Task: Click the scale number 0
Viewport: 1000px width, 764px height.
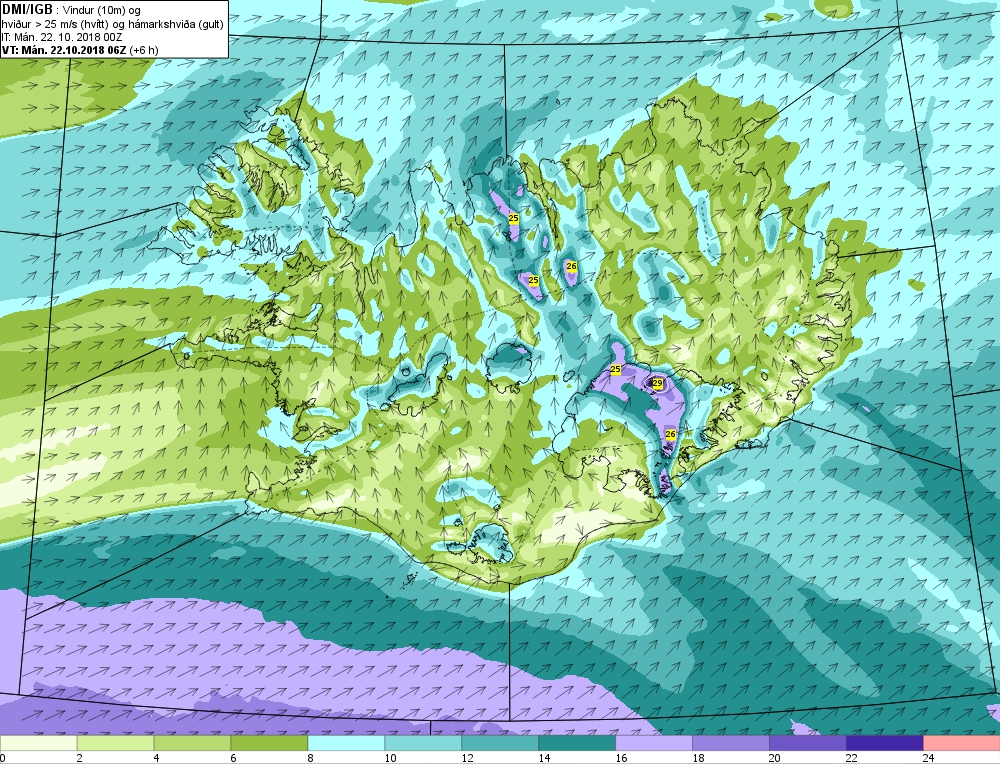Action: point(3,758)
